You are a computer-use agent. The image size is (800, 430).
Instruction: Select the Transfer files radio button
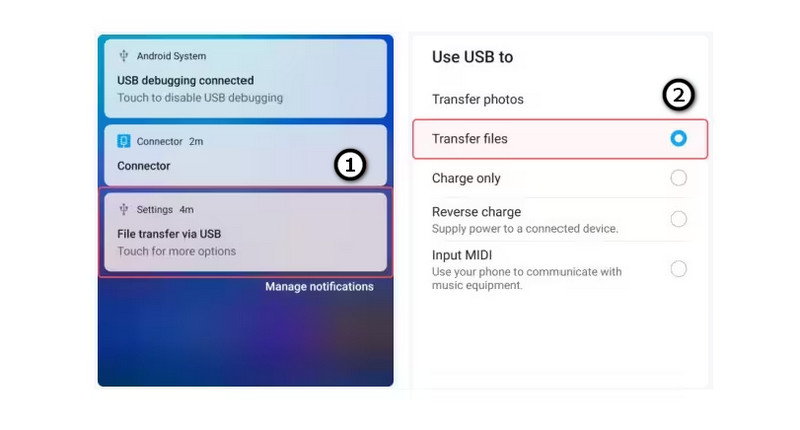click(x=679, y=138)
